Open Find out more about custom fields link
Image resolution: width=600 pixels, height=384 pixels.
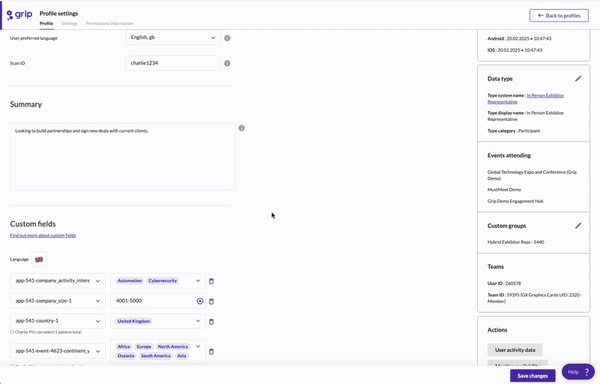coord(43,235)
